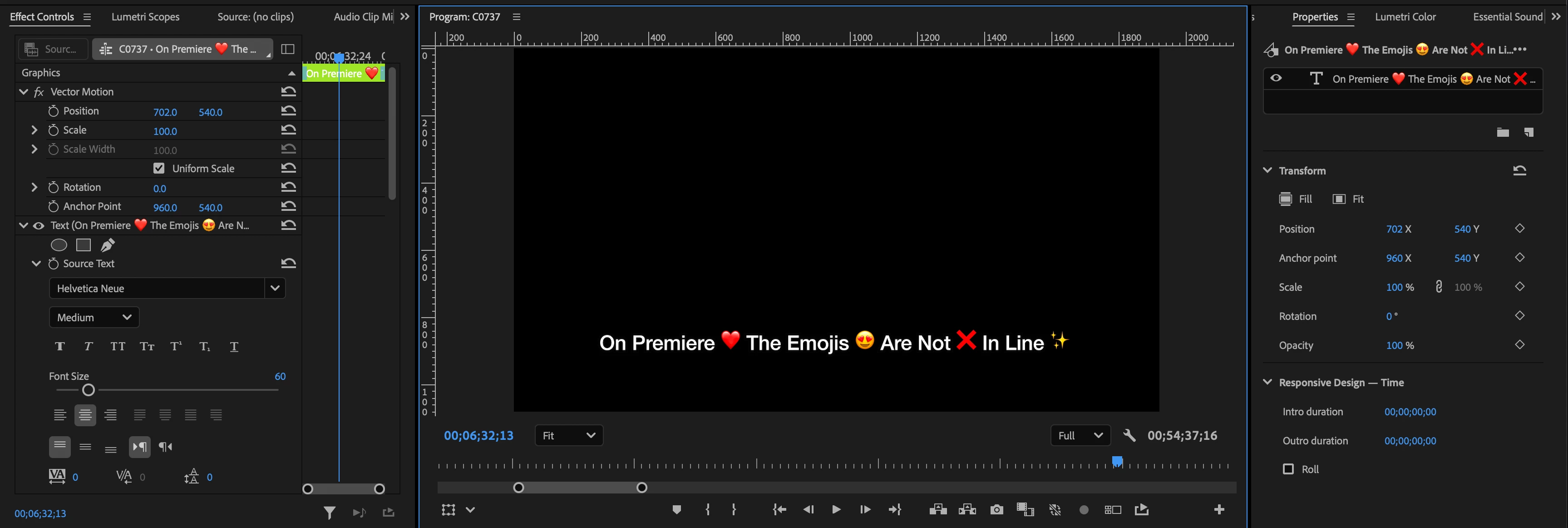1568x528 pixels.
Task: Click the Font Size slider handle
Action: tap(89, 390)
